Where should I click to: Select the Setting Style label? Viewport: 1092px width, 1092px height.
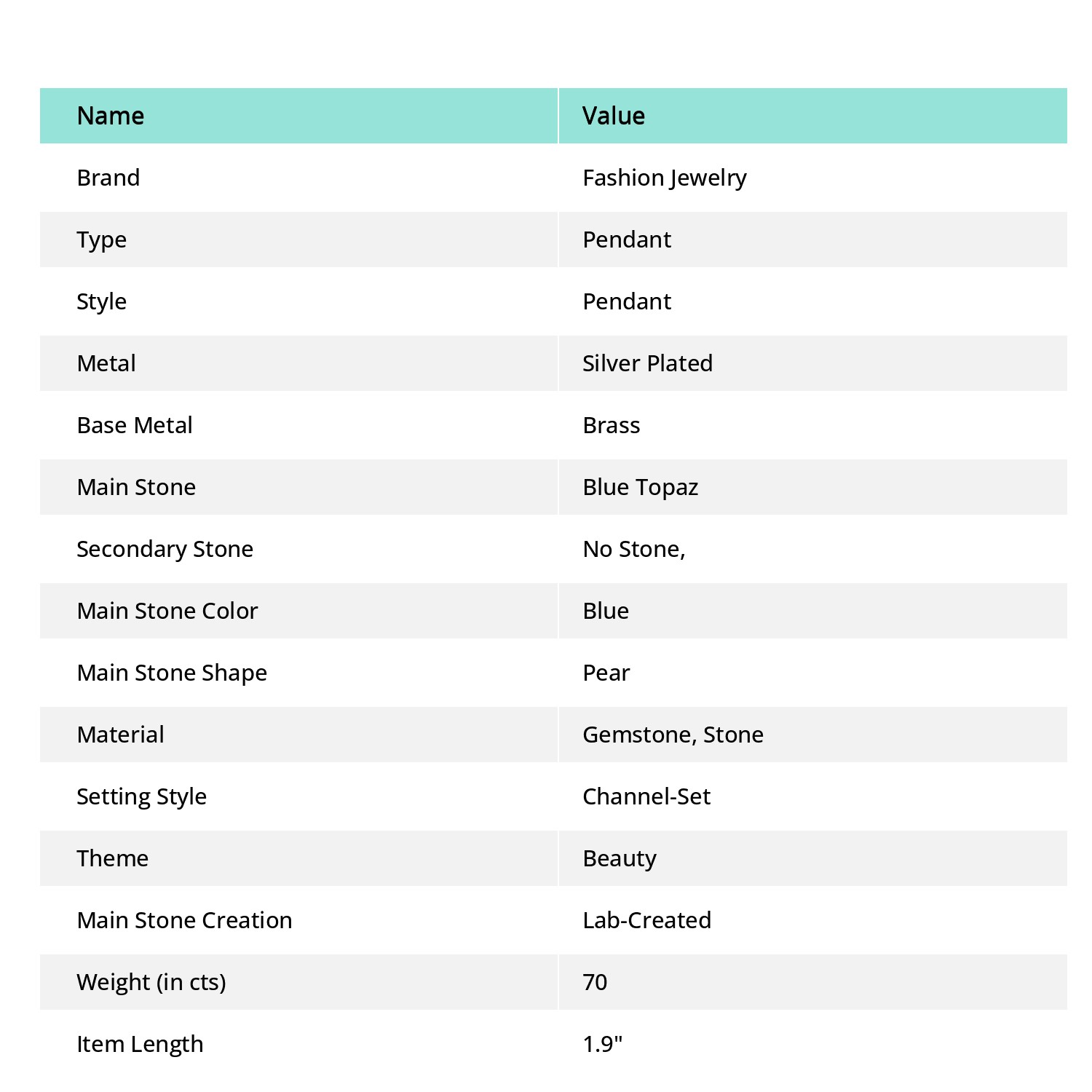click(x=142, y=797)
